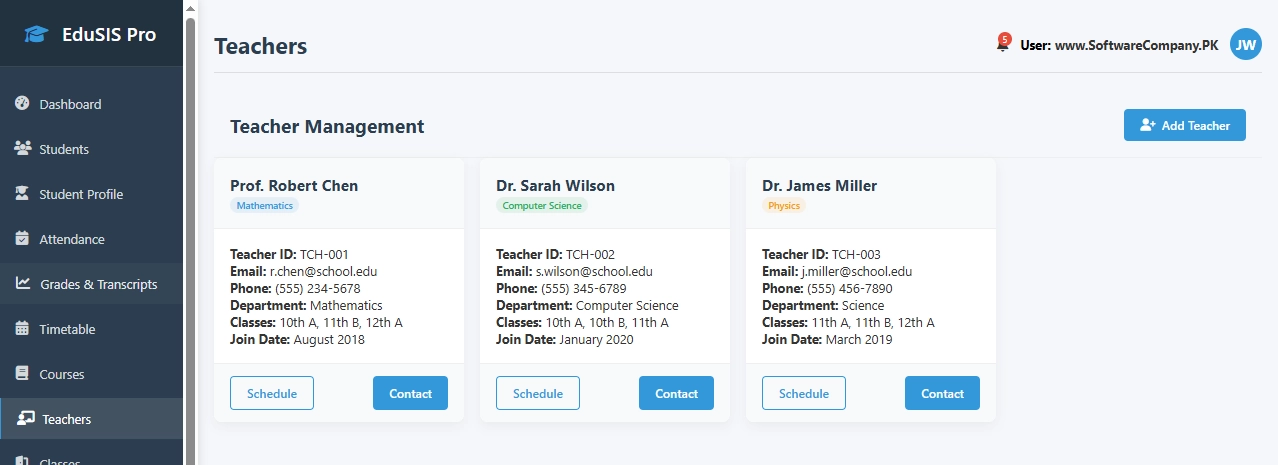Click the Courses book icon
1278x465 pixels.
click(x=22, y=374)
